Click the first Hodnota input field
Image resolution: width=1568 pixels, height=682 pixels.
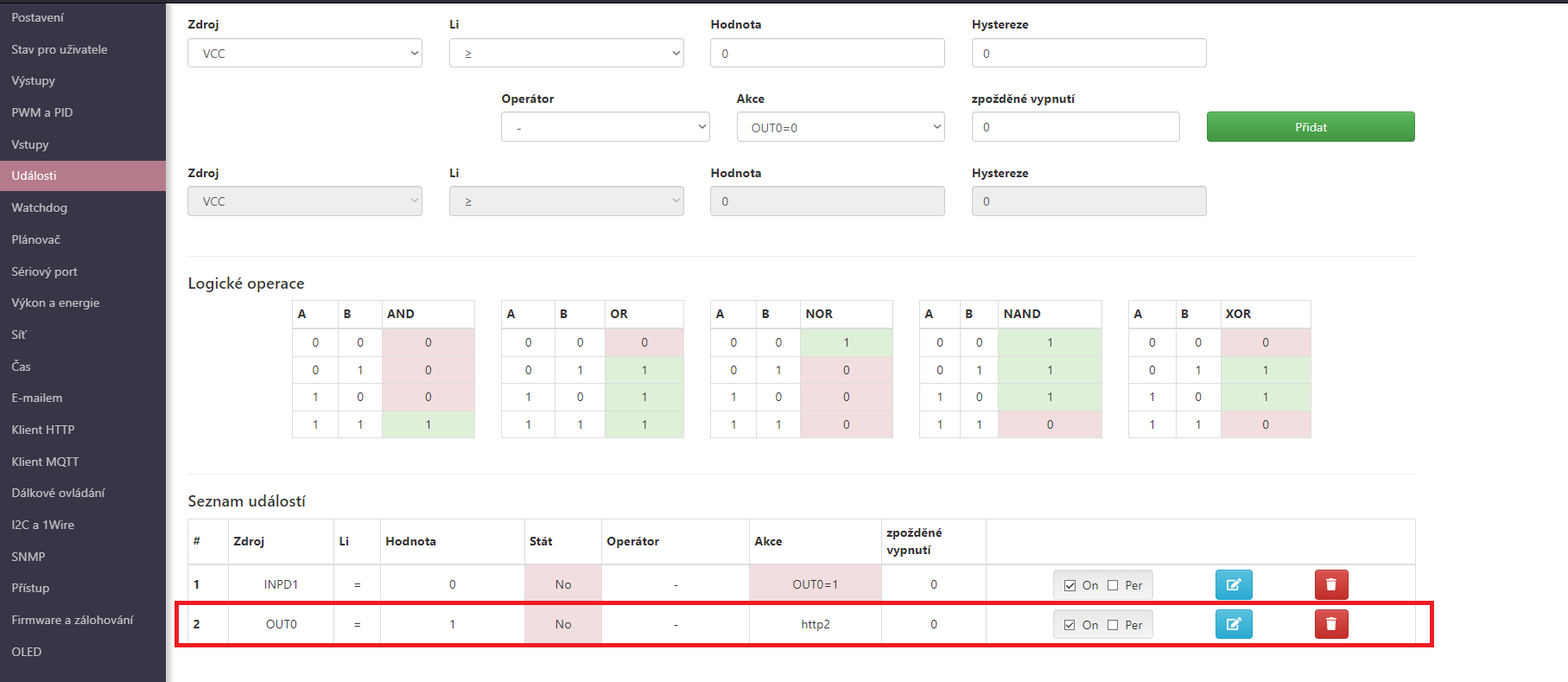click(827, 54)
